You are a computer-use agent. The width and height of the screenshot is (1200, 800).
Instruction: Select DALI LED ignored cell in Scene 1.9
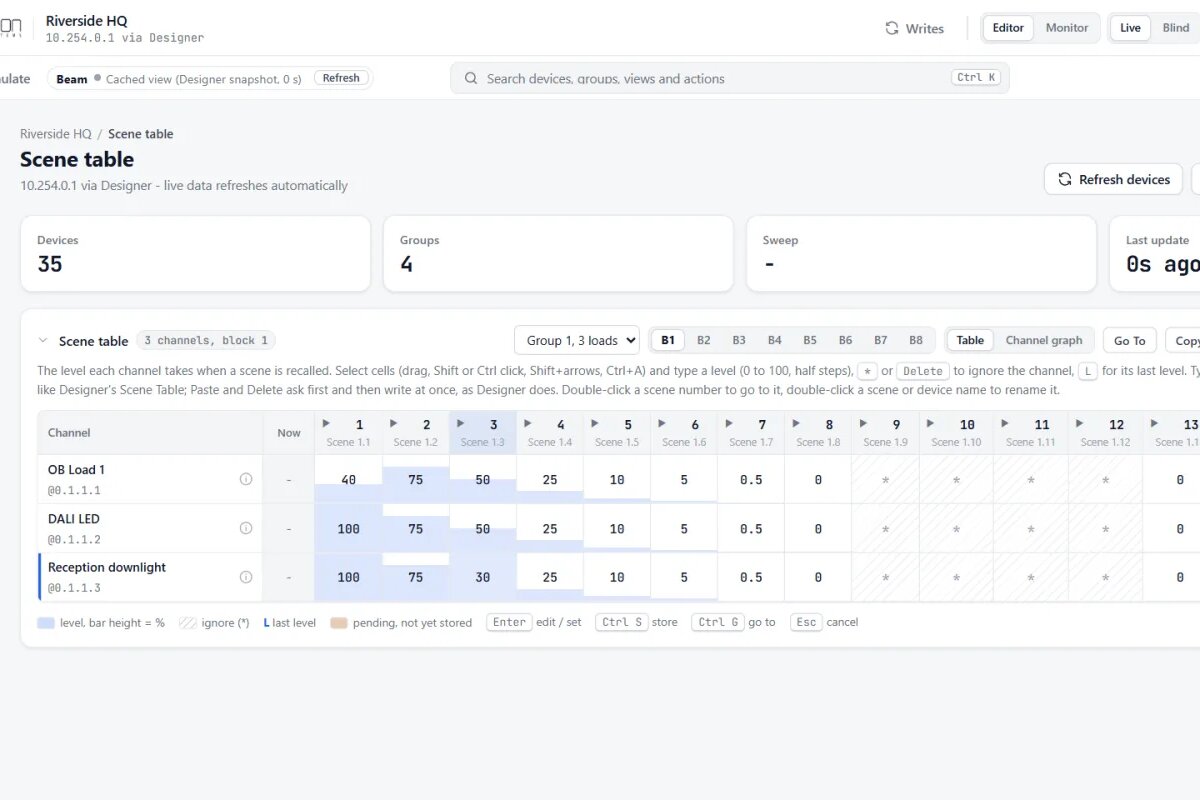885,528
